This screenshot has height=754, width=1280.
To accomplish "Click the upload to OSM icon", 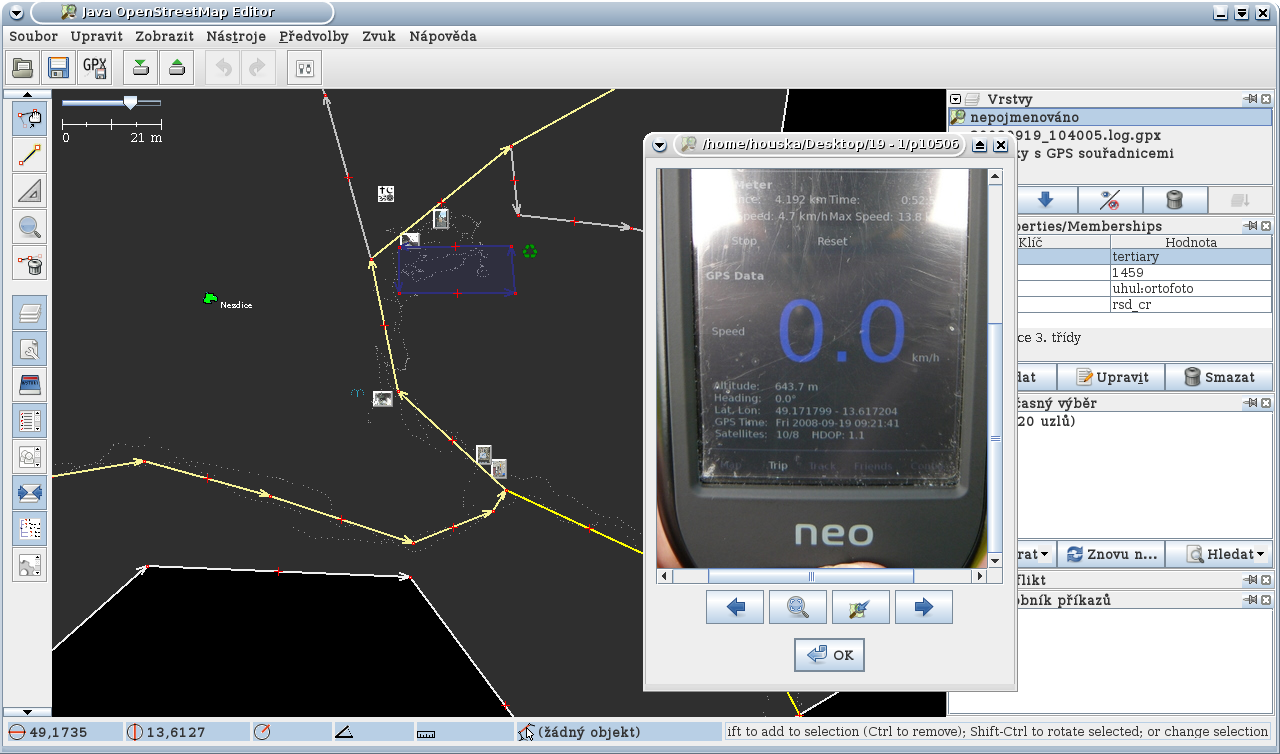I will pos(177,68).
